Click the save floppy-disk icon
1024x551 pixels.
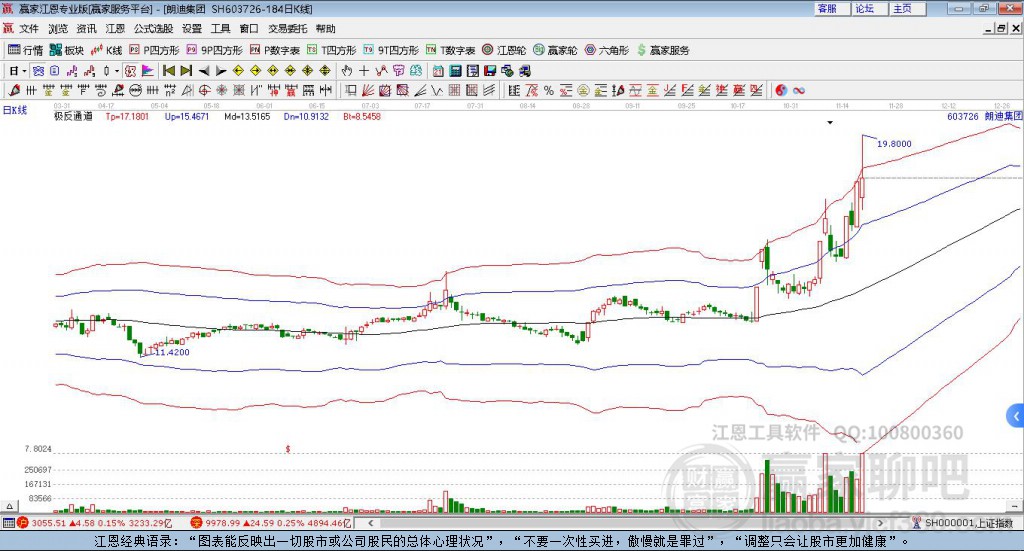pos(490,71)
